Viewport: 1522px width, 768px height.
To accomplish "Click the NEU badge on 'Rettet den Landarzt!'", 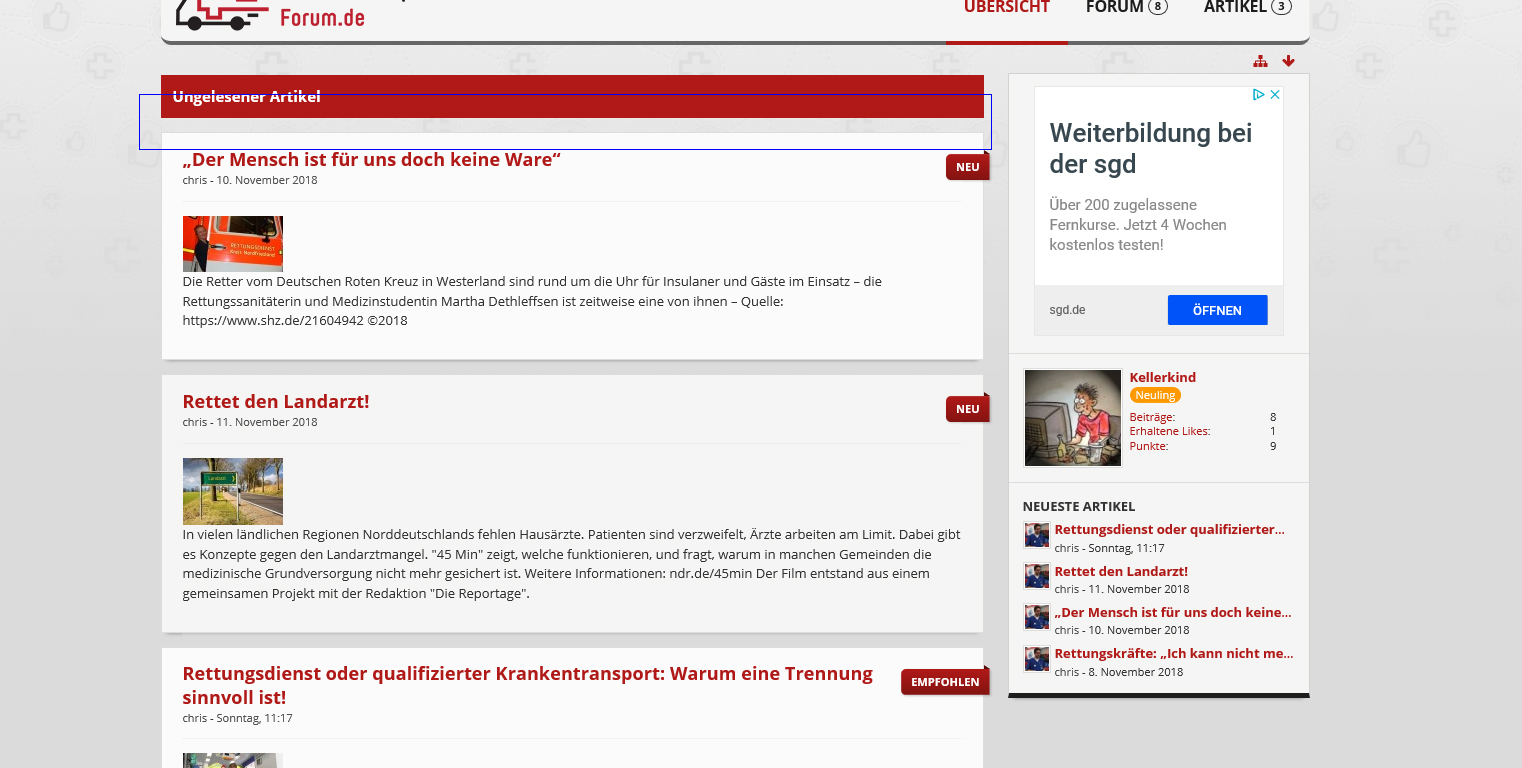I will [x=967, y=409].
